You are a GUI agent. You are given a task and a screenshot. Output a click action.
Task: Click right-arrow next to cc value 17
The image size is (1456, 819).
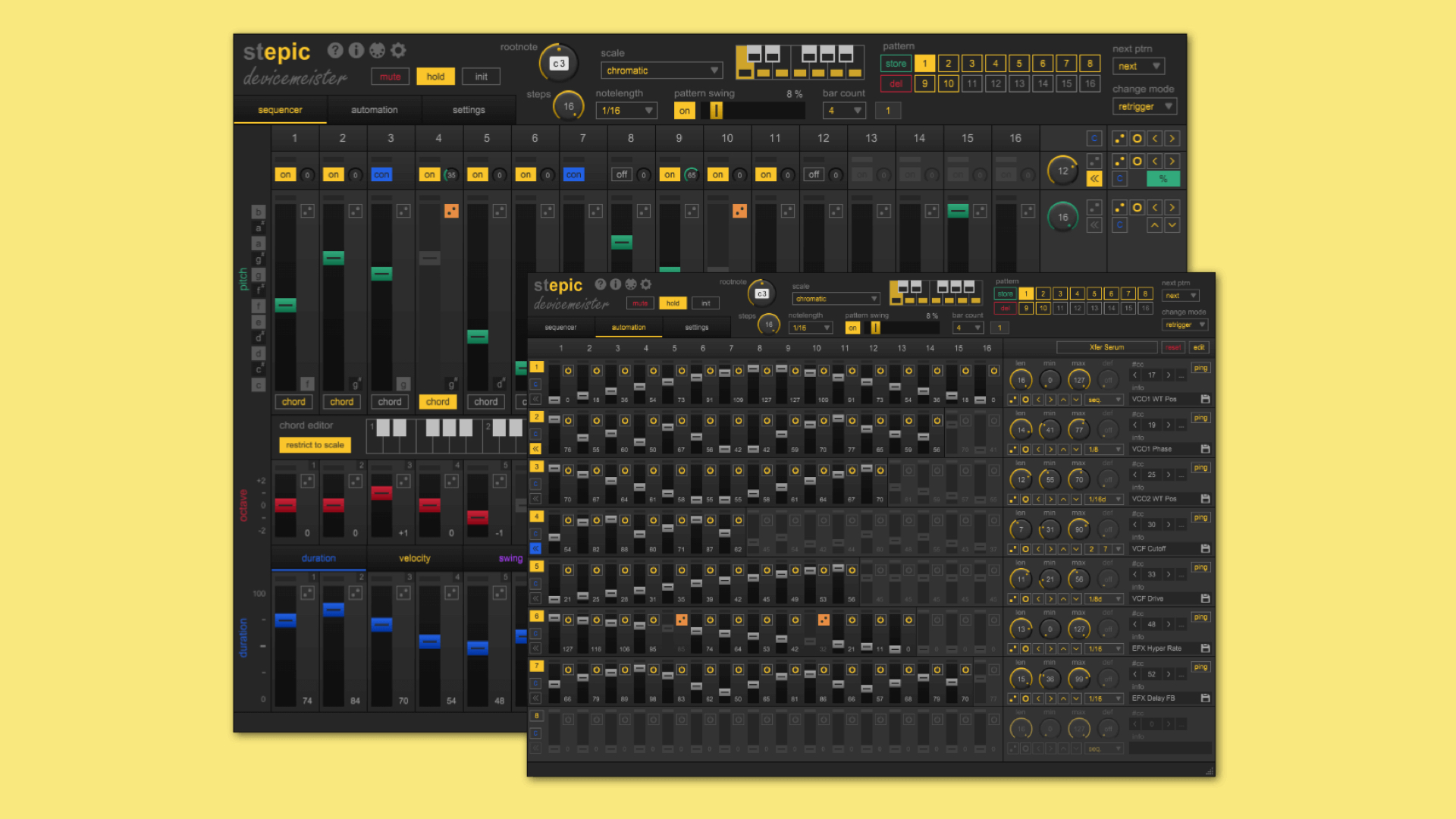pyautogui.click(x=1169, y=375)
